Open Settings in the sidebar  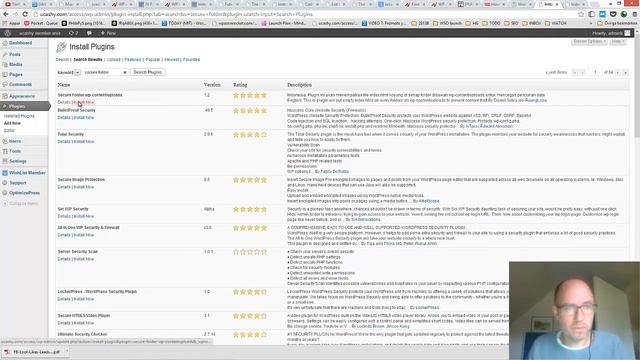[18, 161]
